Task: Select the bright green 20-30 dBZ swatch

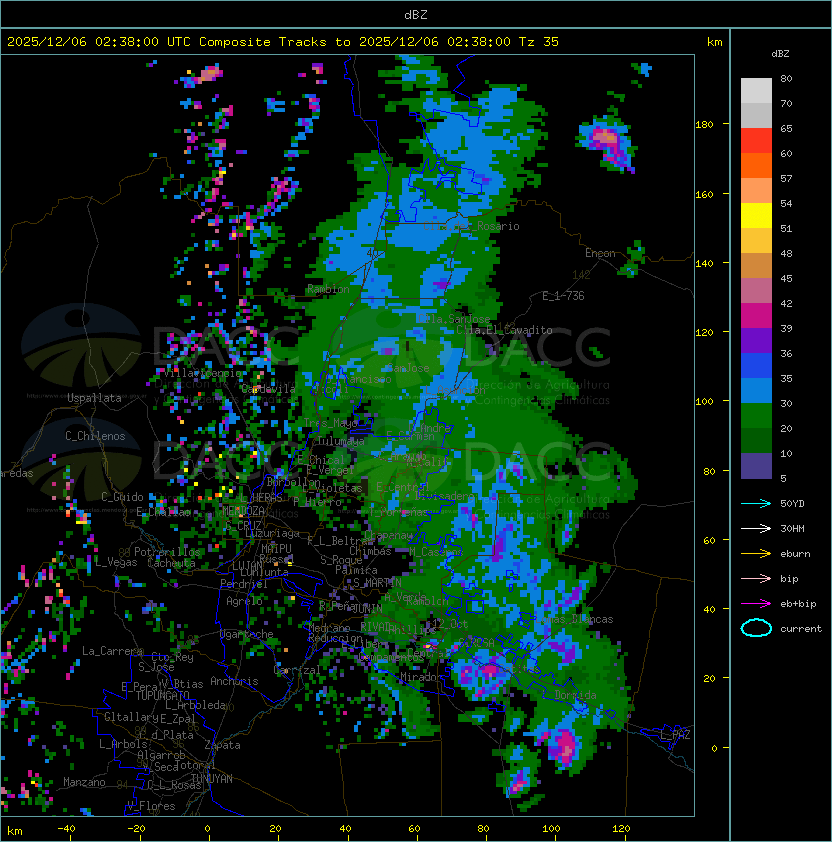Action: click(x=756, y=416)
